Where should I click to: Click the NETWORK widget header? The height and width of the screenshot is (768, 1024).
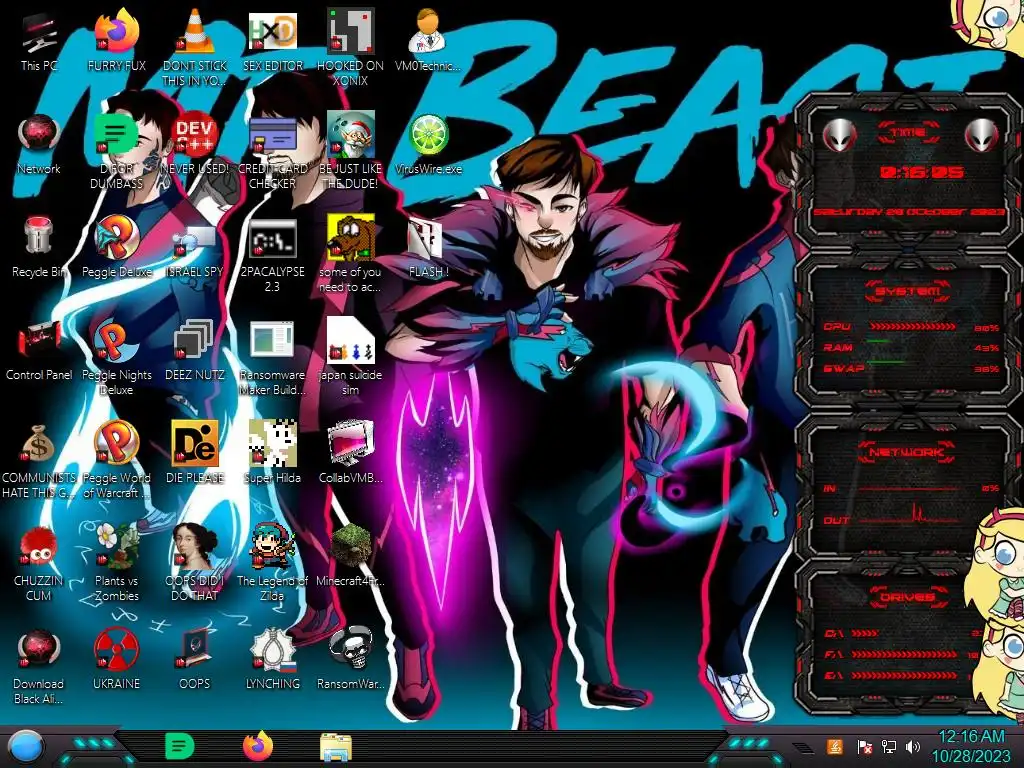(x=908, y=452)
